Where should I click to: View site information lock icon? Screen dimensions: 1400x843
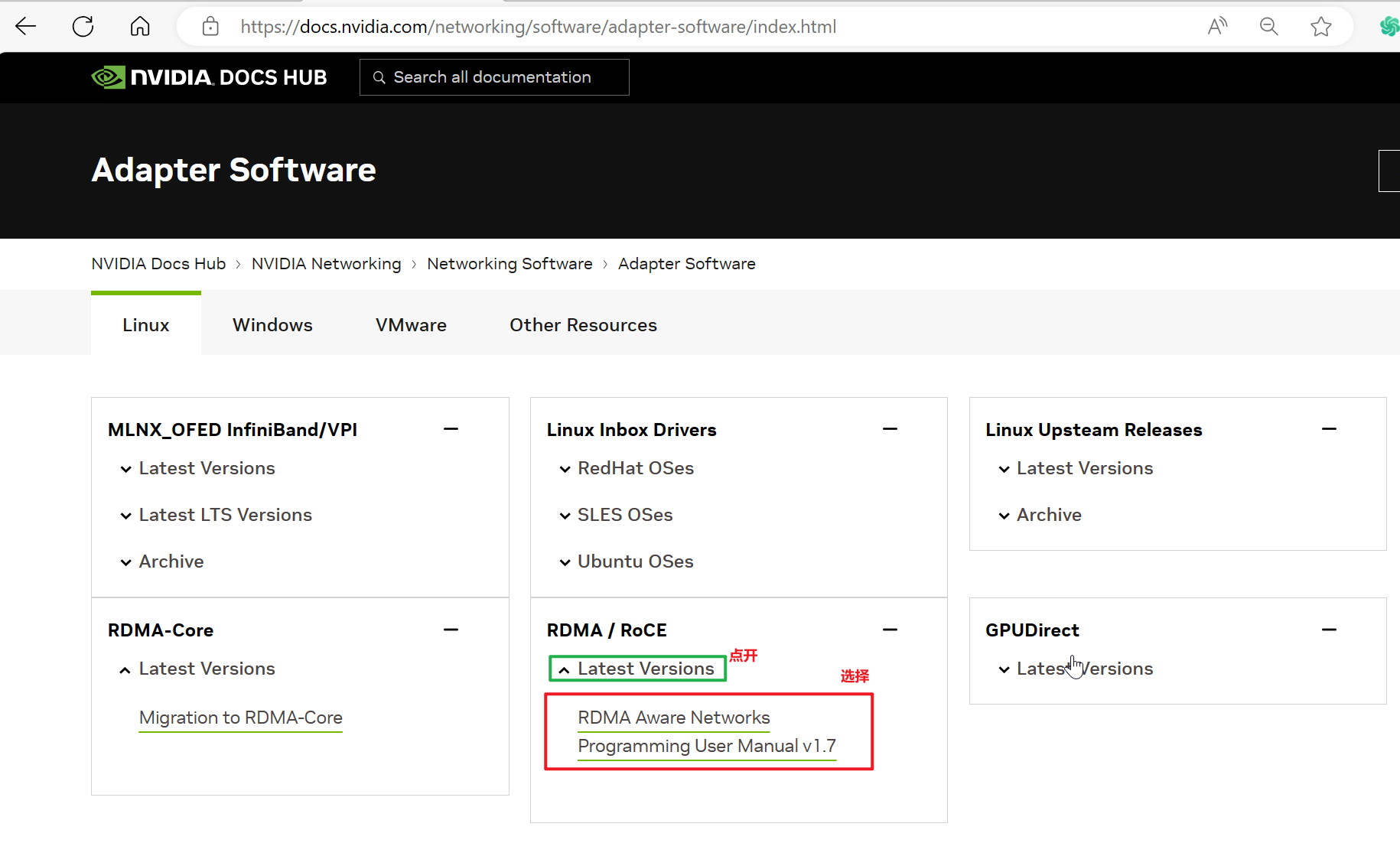coord(210,27)
